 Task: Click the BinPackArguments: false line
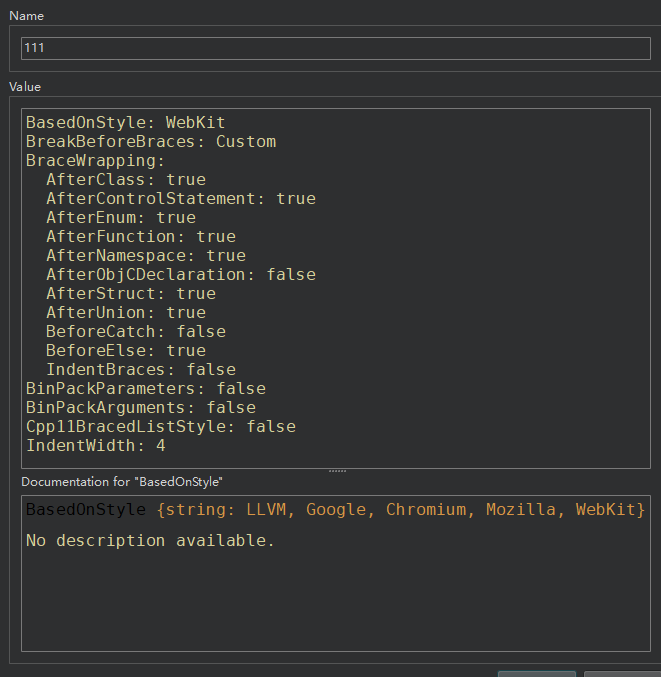coord(140,408)
